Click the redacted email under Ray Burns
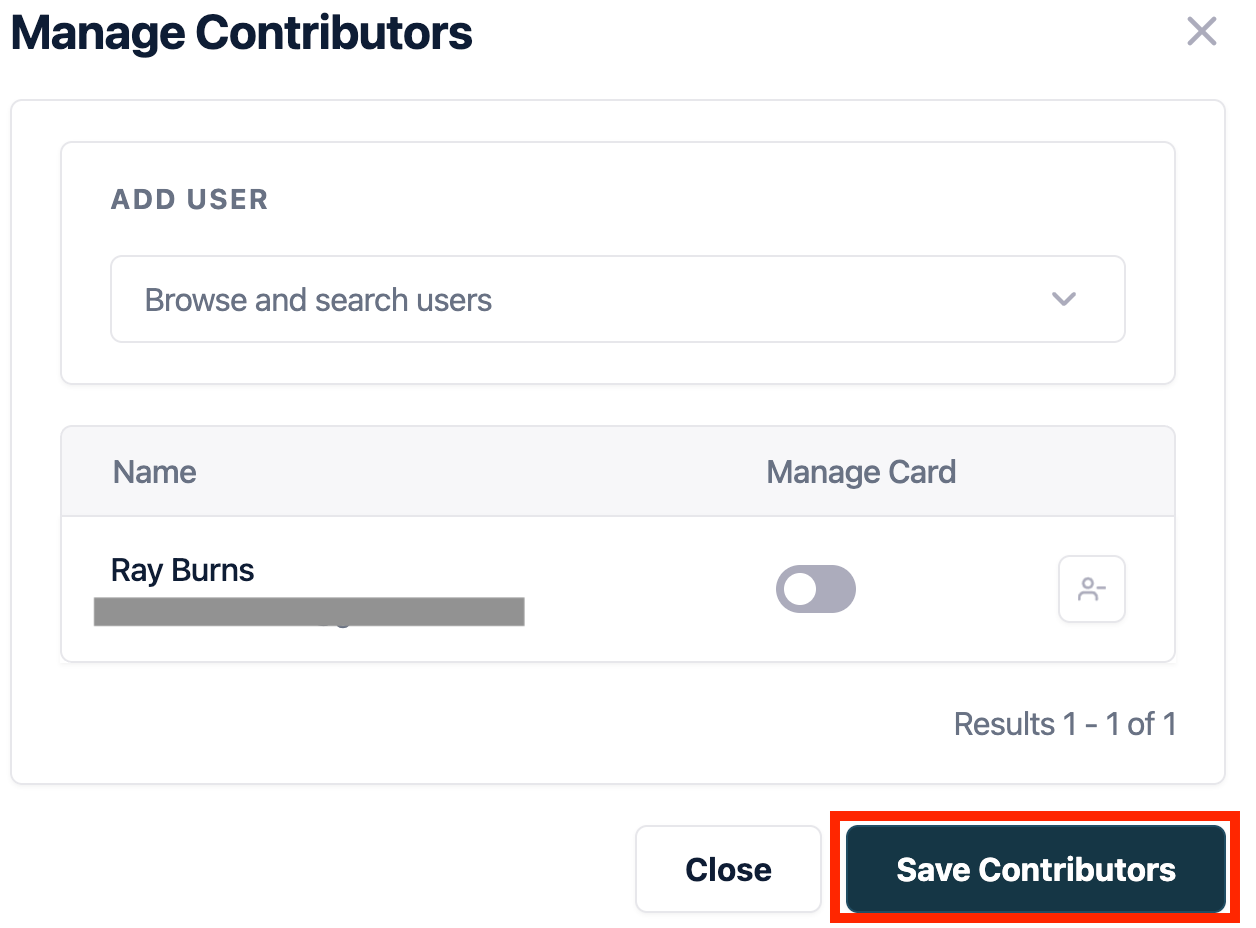The width and height of the screenshot is (1256, 928). coord(308,611)
